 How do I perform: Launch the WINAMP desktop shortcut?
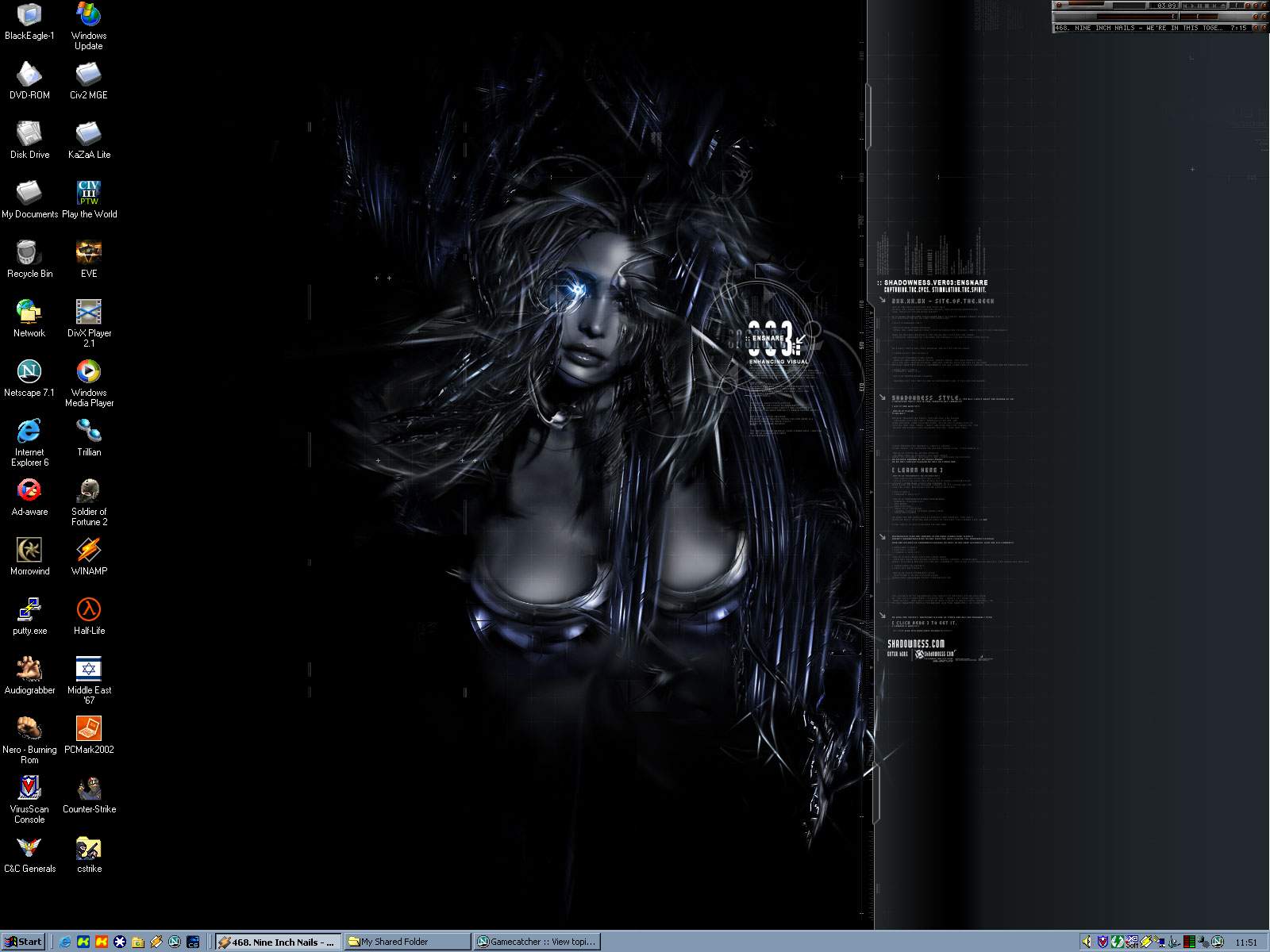(89, 557)
